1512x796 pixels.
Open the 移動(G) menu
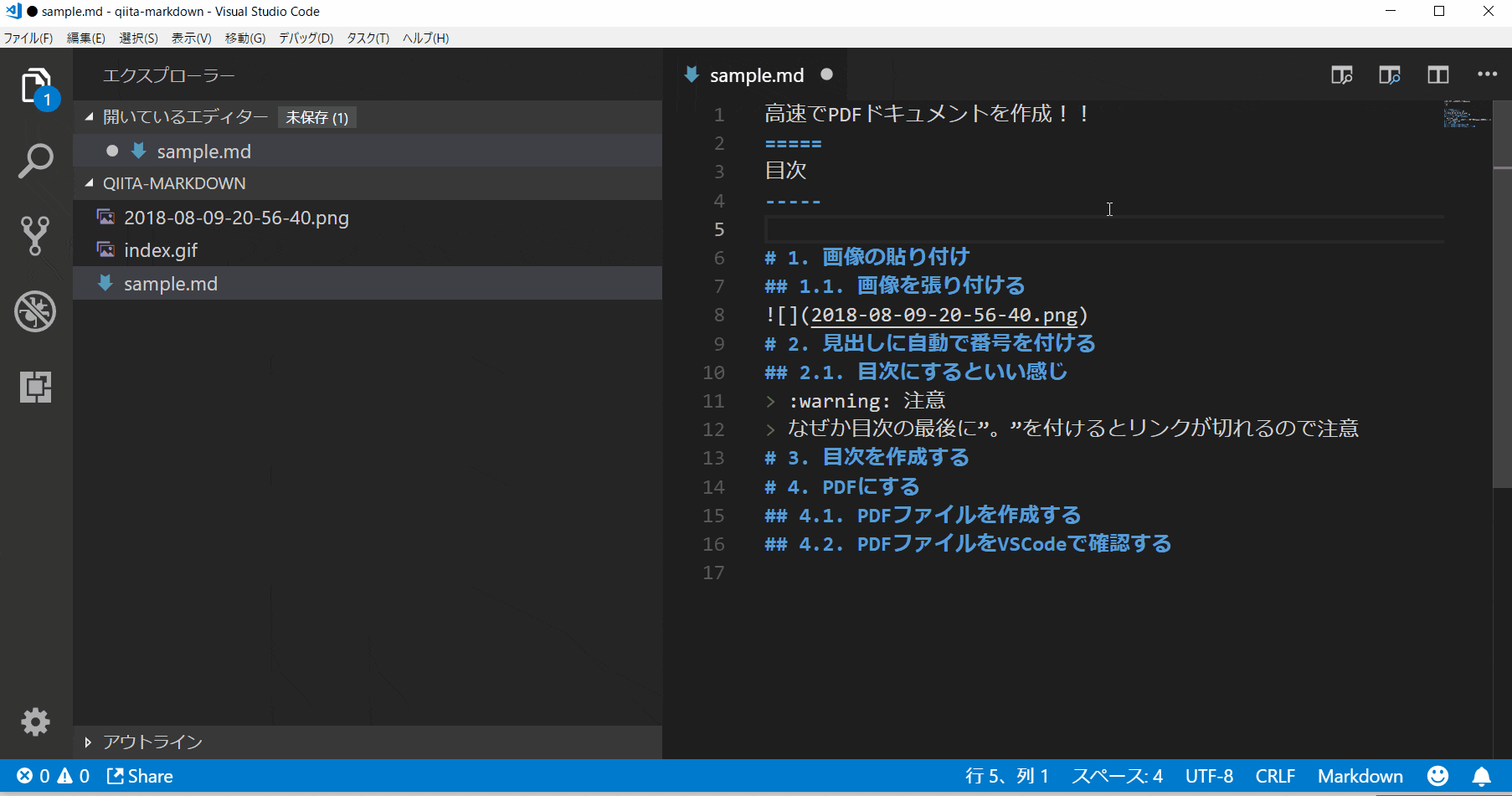pos(245,38)
